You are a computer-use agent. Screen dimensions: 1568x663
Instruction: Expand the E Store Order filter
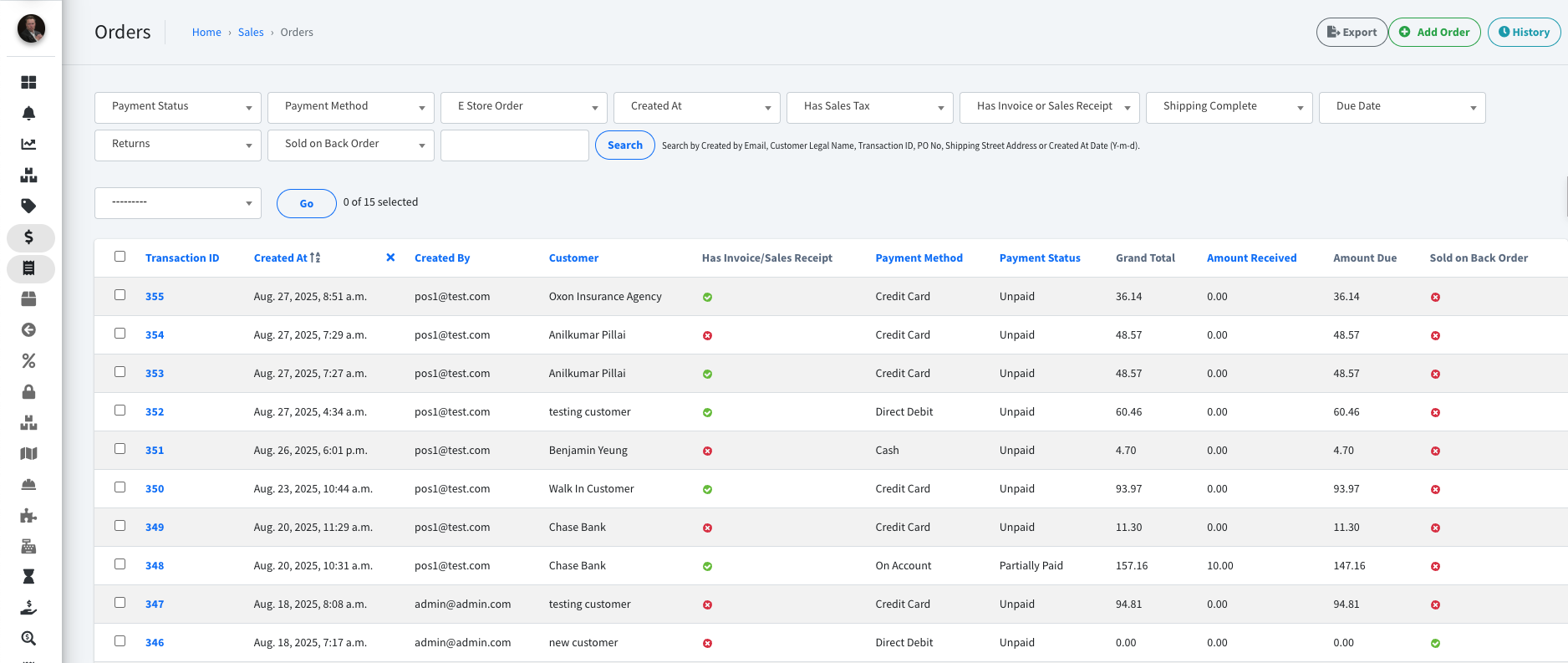(x=524, y=107)
